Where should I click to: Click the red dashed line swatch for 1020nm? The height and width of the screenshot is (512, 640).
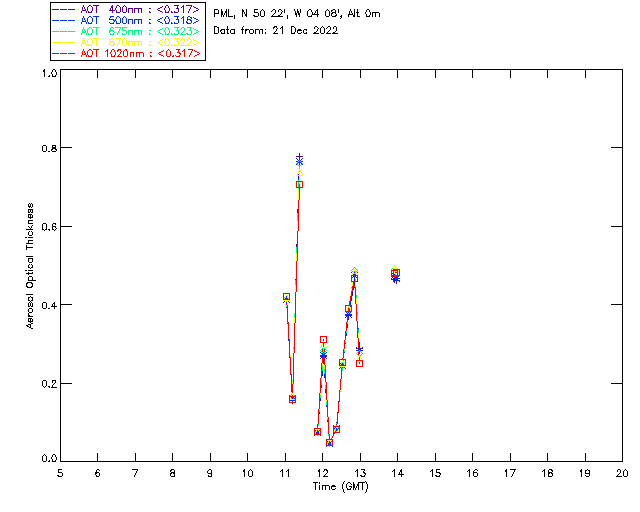[64, 53]
